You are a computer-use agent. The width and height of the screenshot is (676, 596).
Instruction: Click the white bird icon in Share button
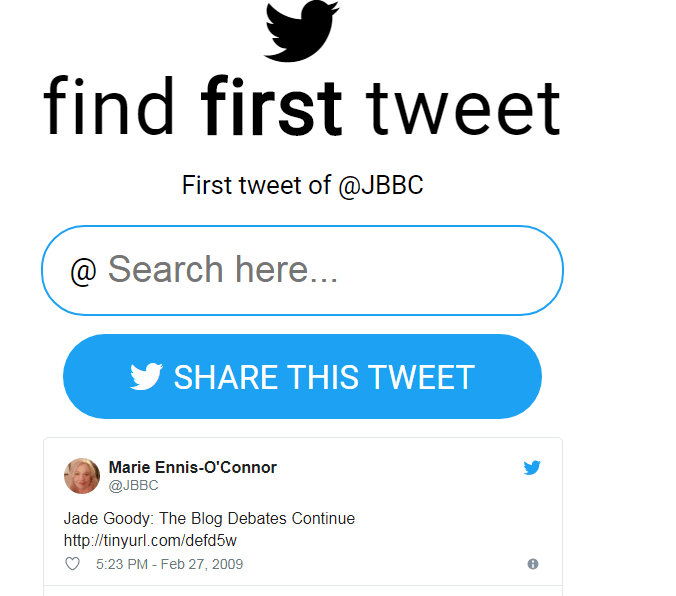146,377
